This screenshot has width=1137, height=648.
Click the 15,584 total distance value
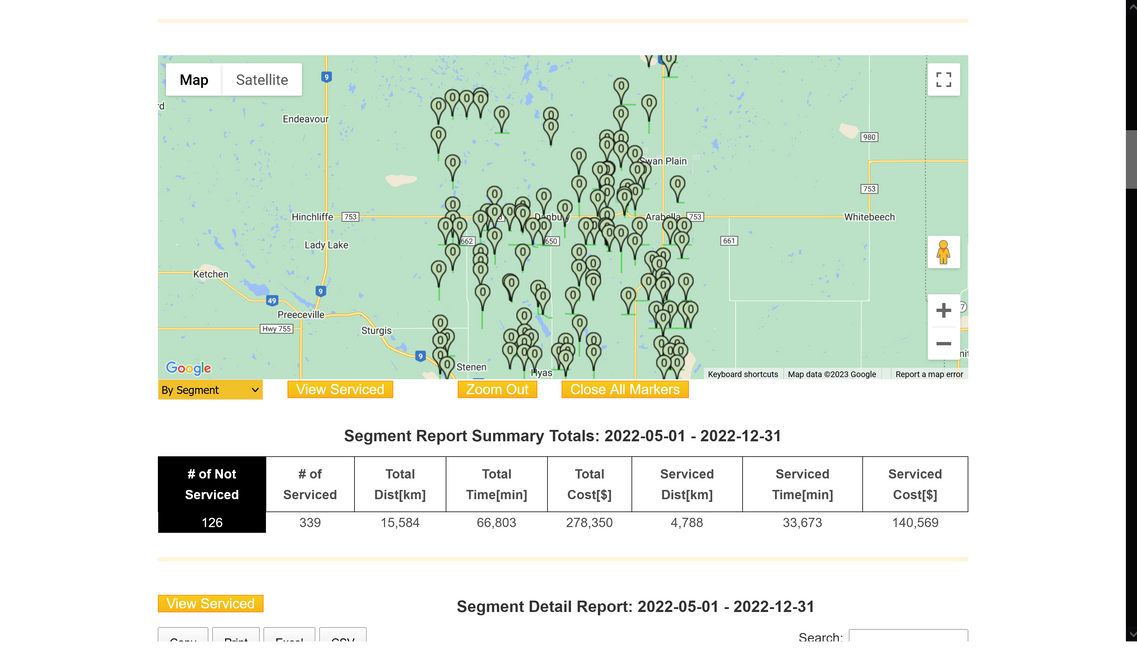click(400, 523)
